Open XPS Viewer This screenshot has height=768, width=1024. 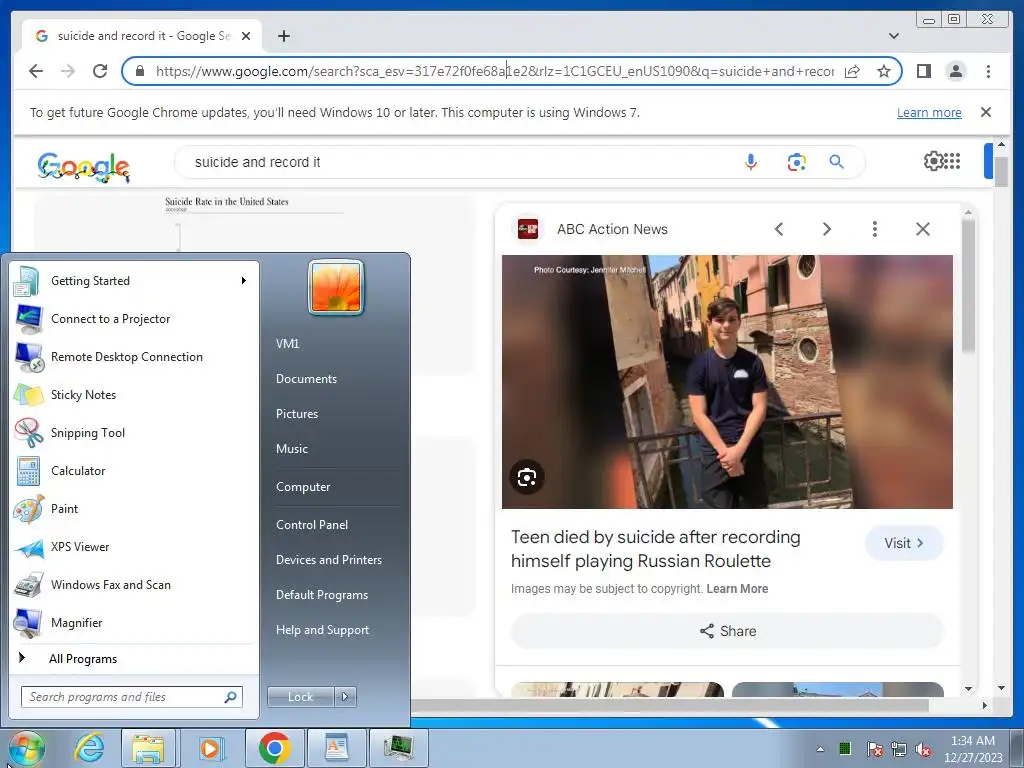click(133, 547)
